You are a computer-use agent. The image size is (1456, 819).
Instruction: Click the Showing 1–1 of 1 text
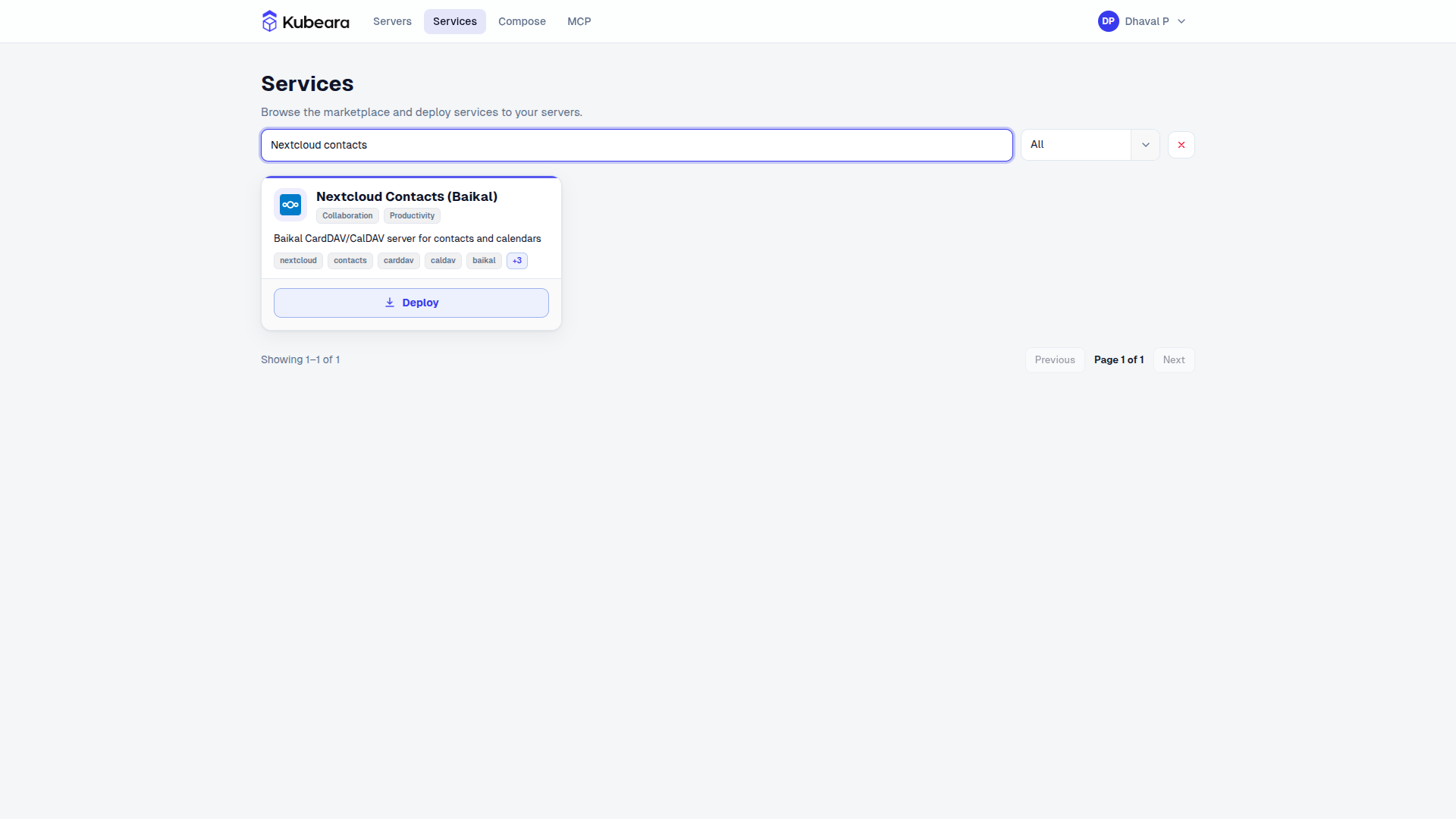pos(300,360)
